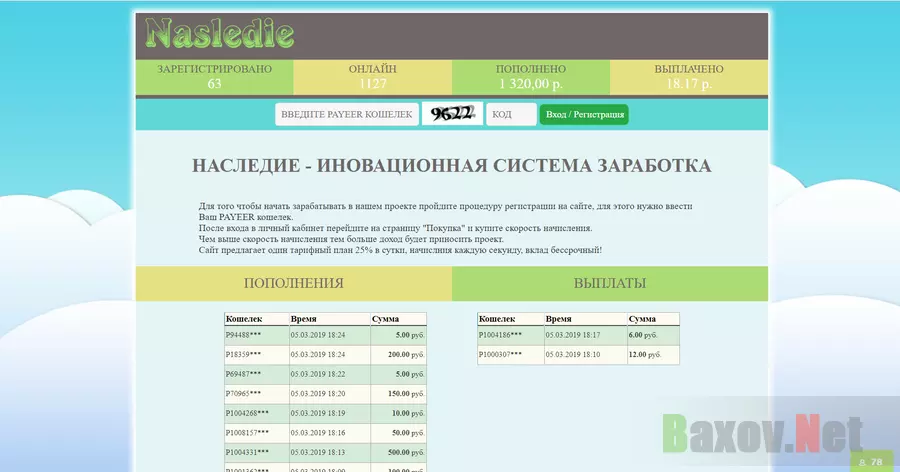900x472 pixels.
Task: Click the captcha image 9622
Action: coord(452,114)
